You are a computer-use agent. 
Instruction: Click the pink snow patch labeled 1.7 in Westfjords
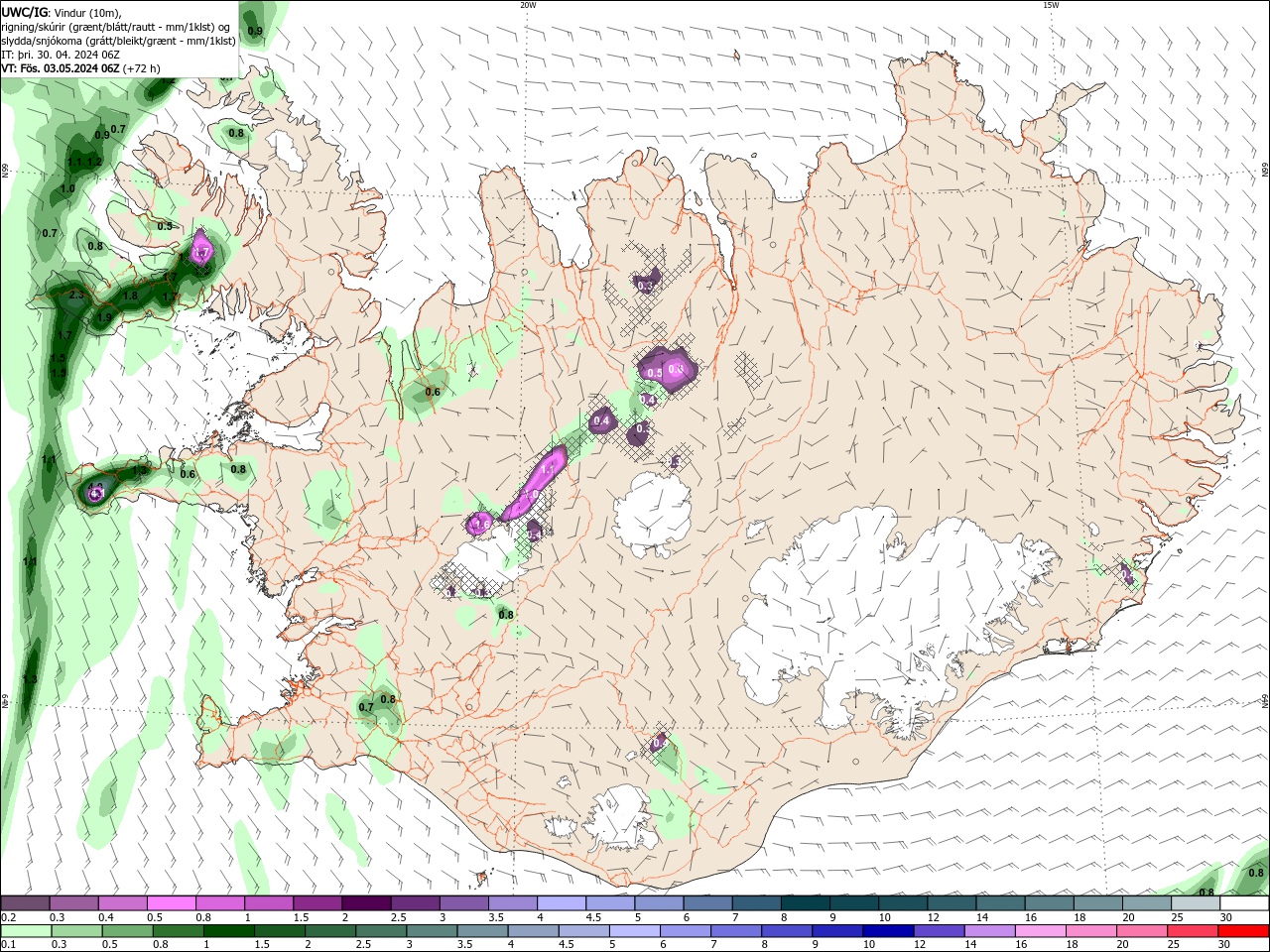coord(201,248)
